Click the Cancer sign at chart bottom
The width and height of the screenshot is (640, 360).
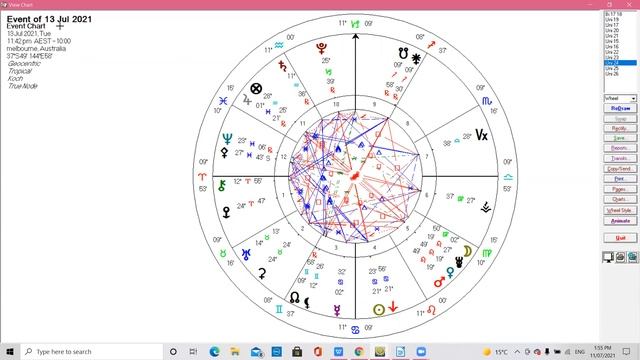pyautogui.click(x=355, y=330)
